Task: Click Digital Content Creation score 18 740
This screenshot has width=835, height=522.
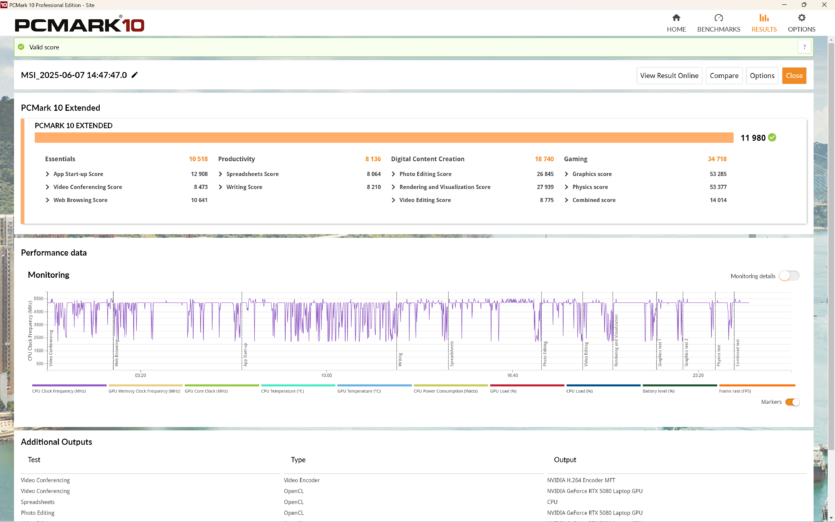Action: pos(544,159)
